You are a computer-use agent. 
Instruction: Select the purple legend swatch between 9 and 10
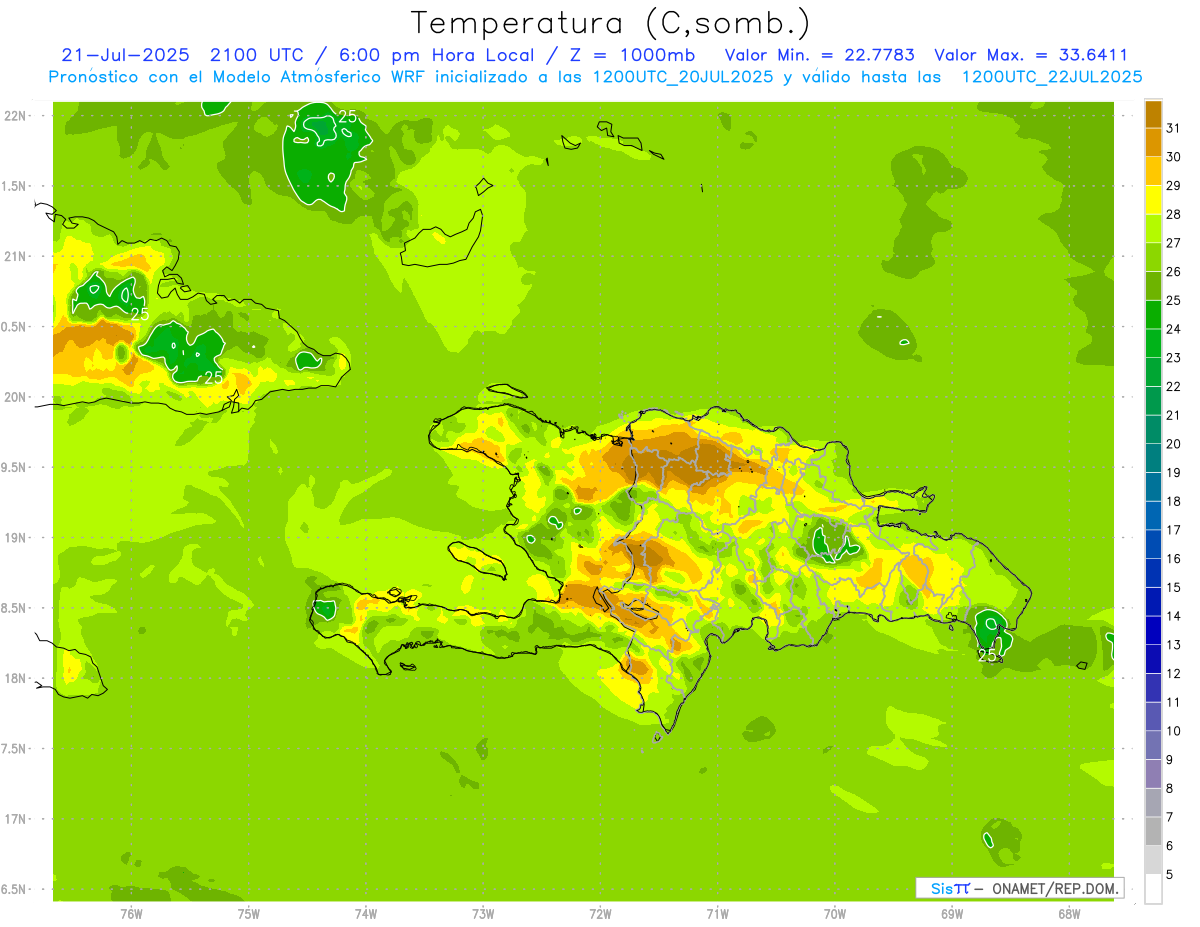1153,745
